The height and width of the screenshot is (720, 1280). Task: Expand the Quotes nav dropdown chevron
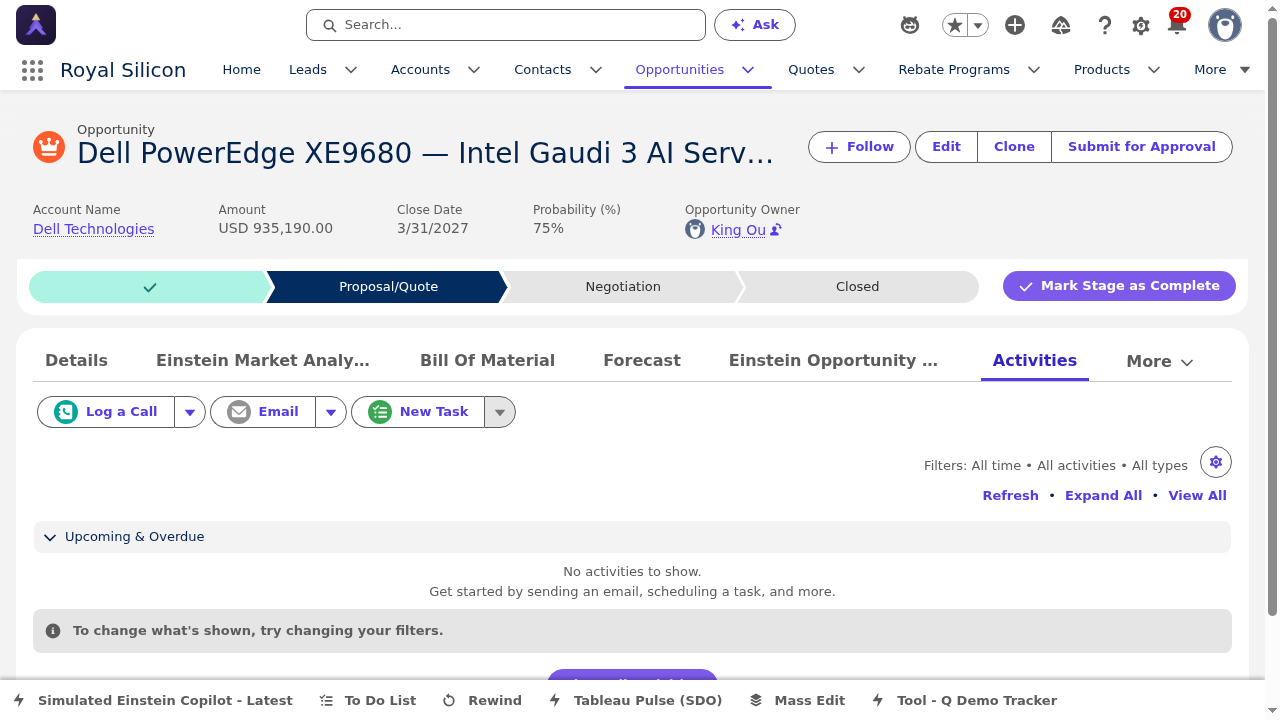click(858, 70)
